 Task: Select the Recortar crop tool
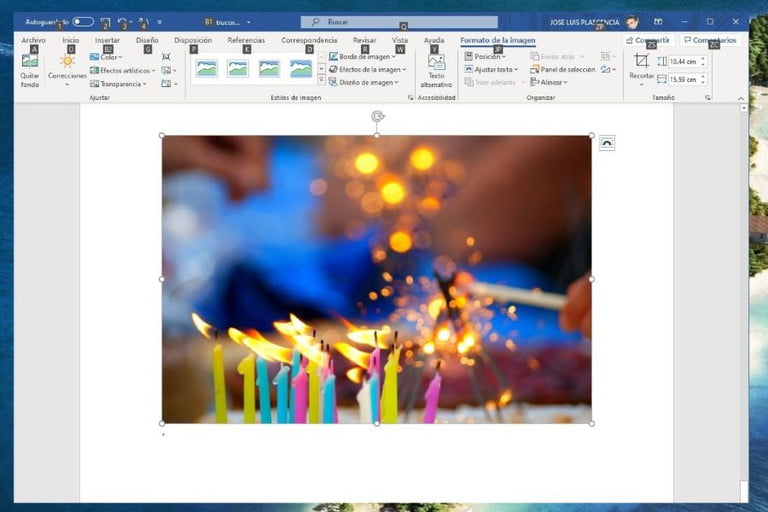(x=641, y=62)
